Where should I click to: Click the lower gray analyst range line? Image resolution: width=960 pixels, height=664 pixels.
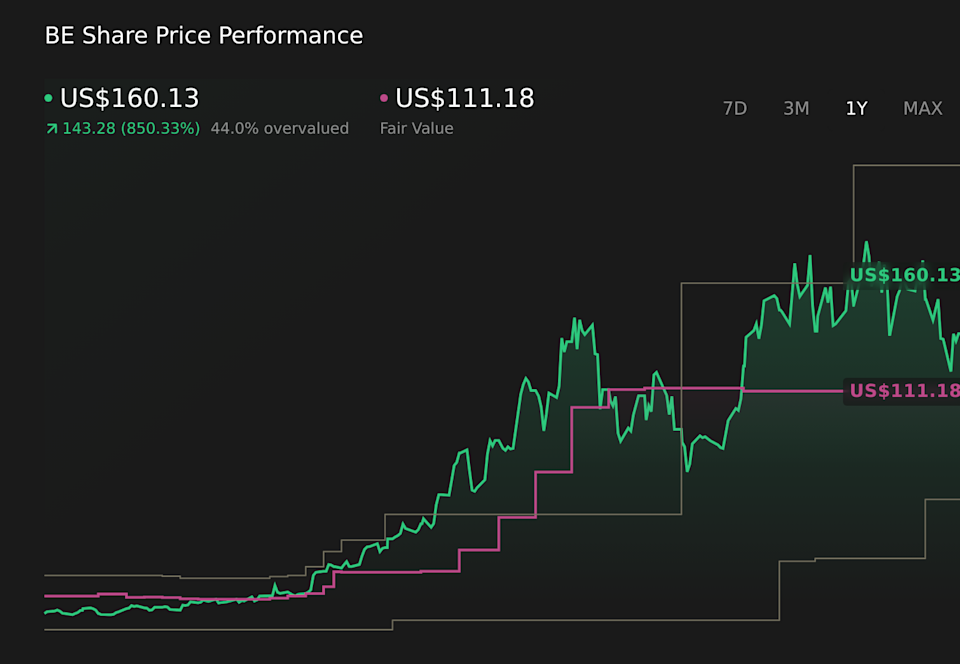tap(600, 621)
